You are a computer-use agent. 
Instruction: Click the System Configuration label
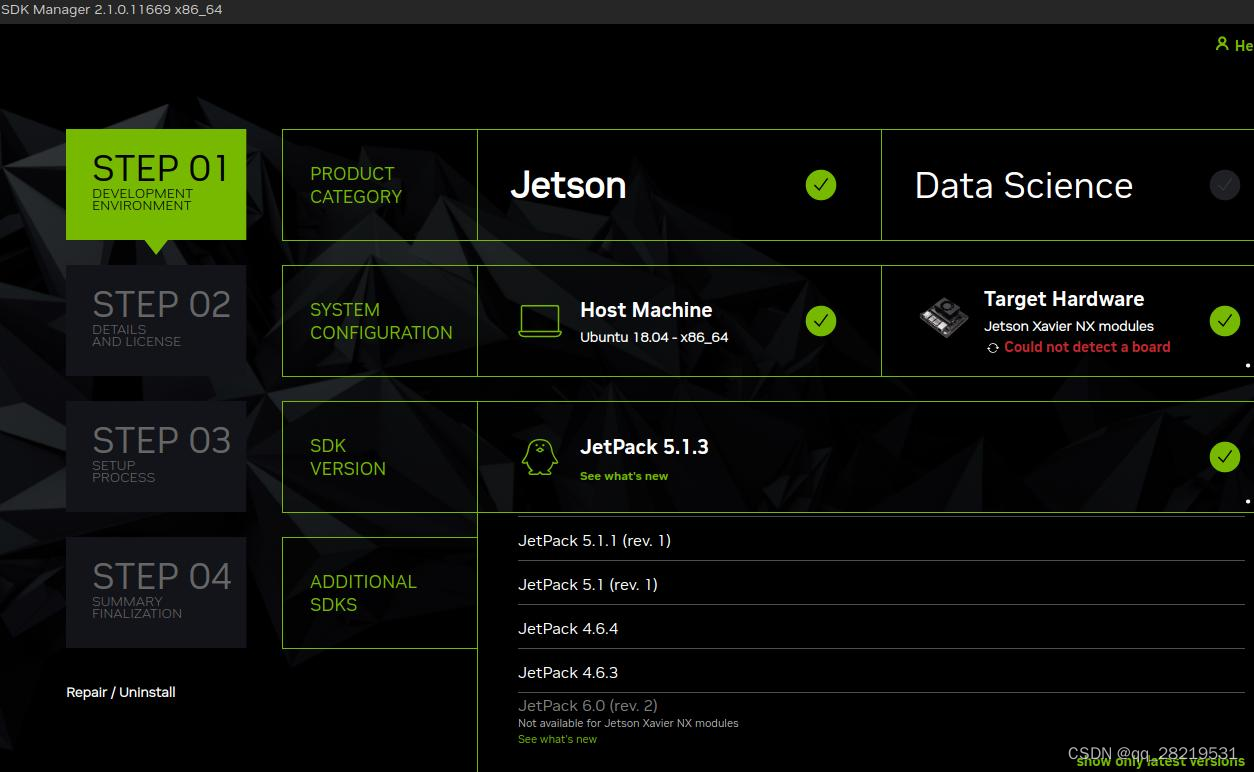381,321
